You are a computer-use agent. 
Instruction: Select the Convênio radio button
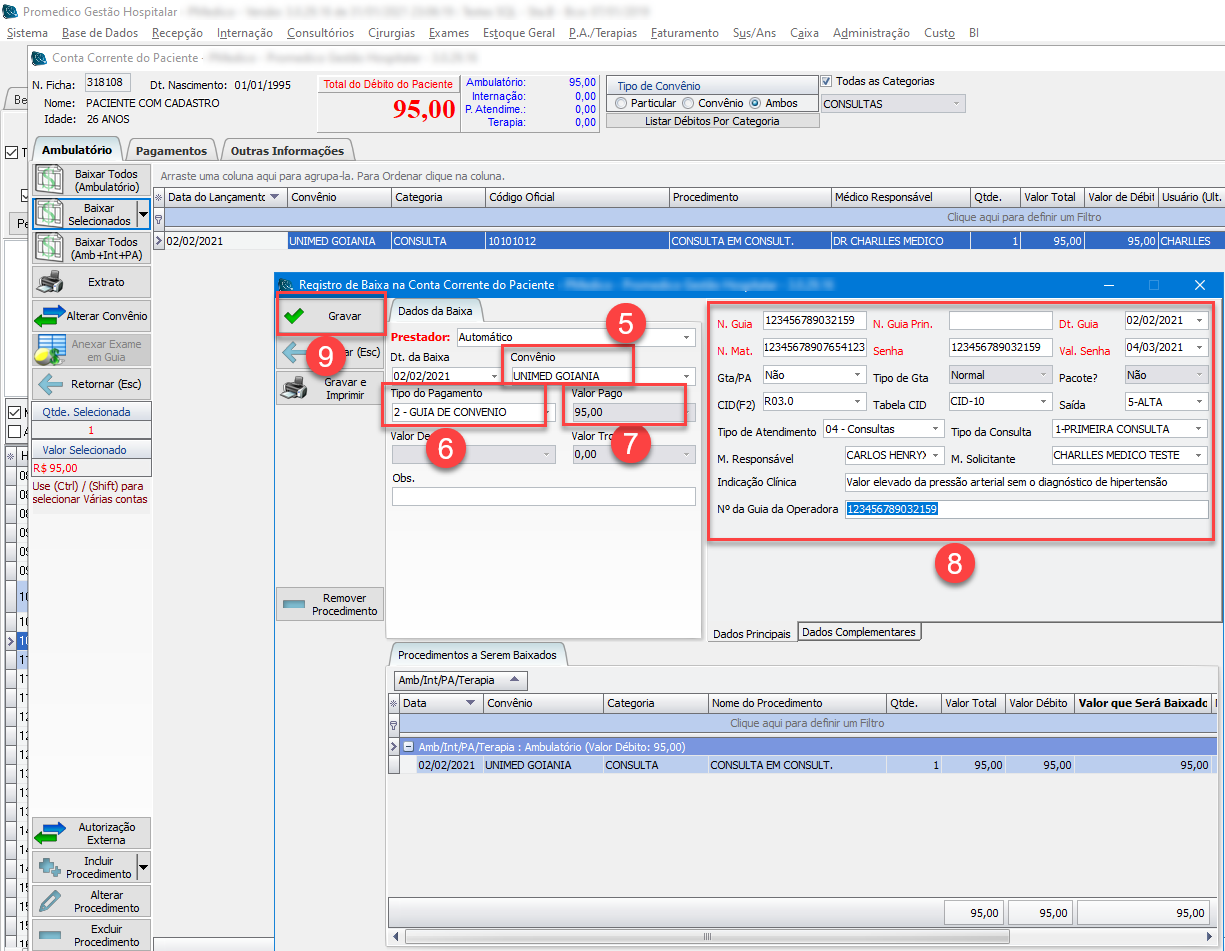click(688, 103)
